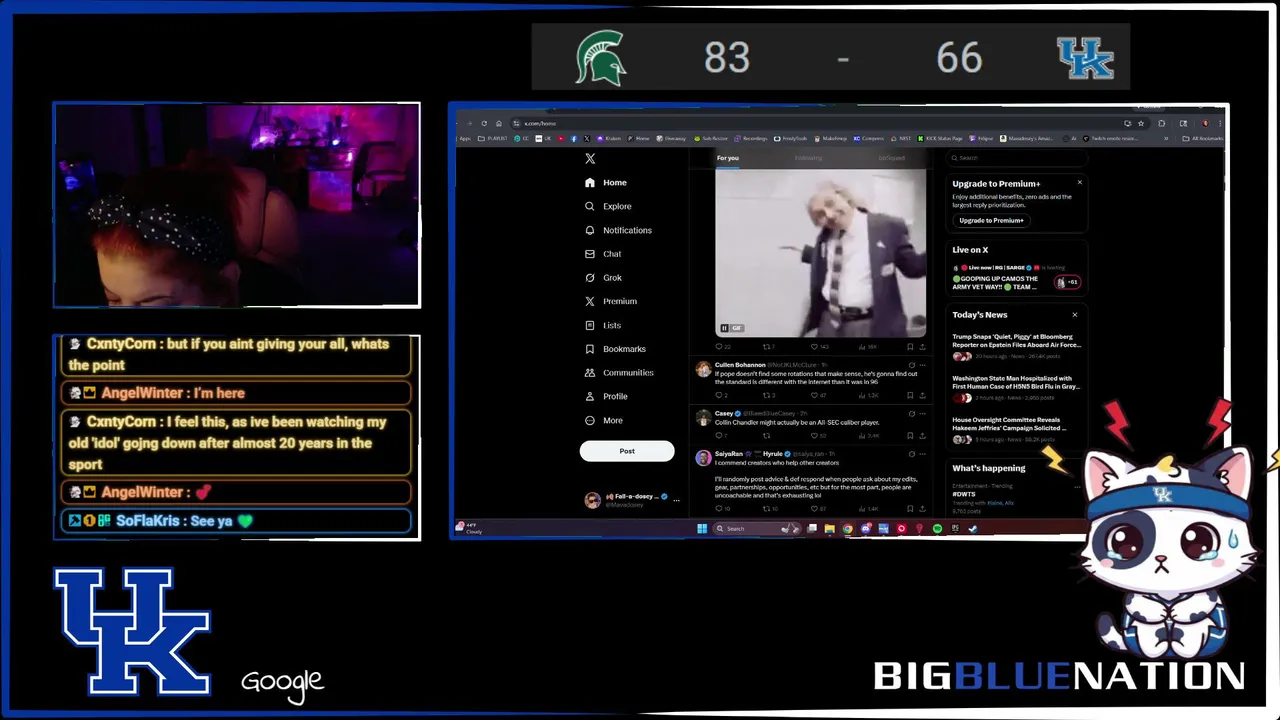
Task: Reply to Cullen Bohannon's post
Action: 719,395
